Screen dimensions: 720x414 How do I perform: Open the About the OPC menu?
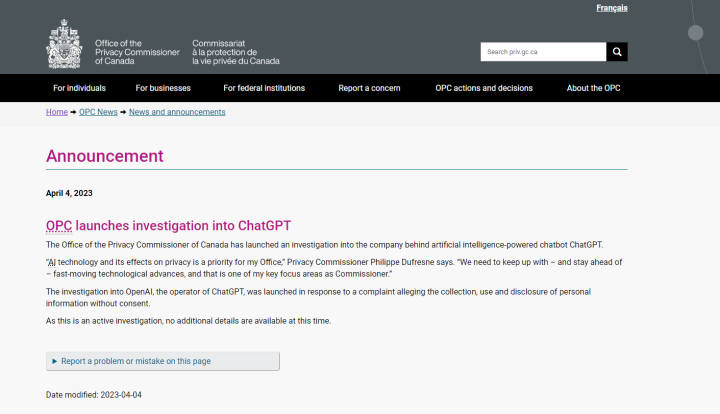593,88
